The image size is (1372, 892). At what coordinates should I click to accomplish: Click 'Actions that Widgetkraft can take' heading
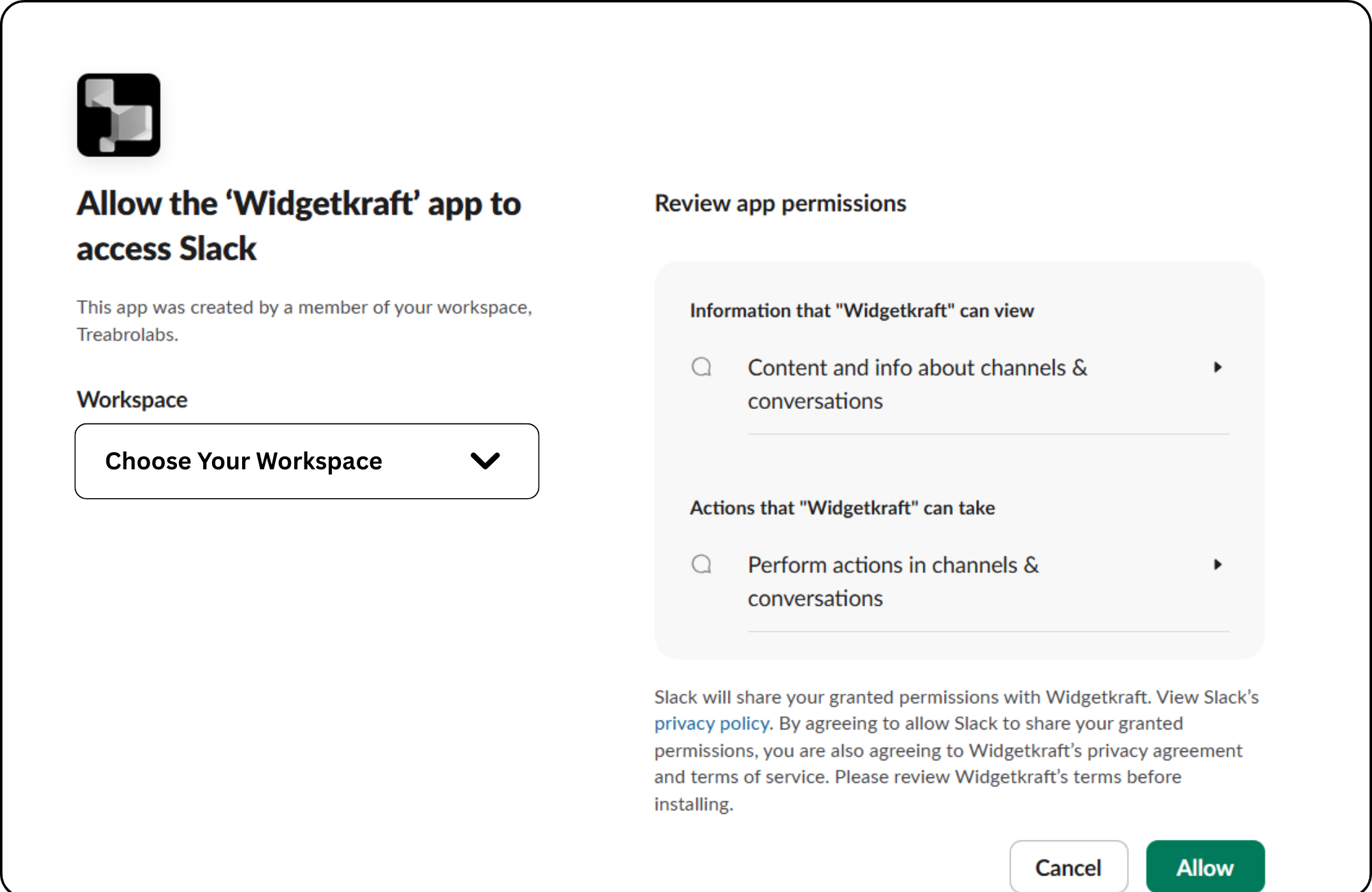[842, 508]
